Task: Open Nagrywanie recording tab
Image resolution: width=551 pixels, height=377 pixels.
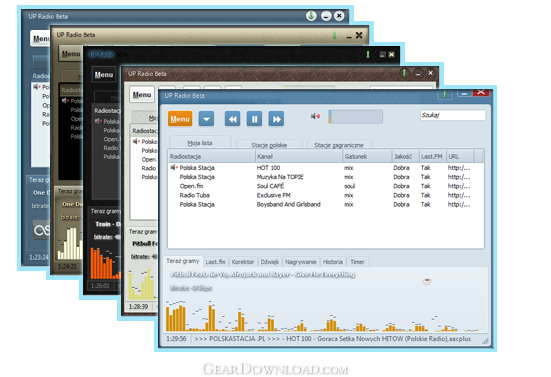Action: click(301, 262)
